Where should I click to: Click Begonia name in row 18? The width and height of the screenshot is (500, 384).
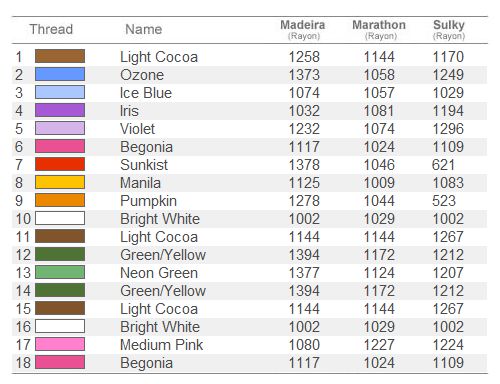tap(146, 363)
